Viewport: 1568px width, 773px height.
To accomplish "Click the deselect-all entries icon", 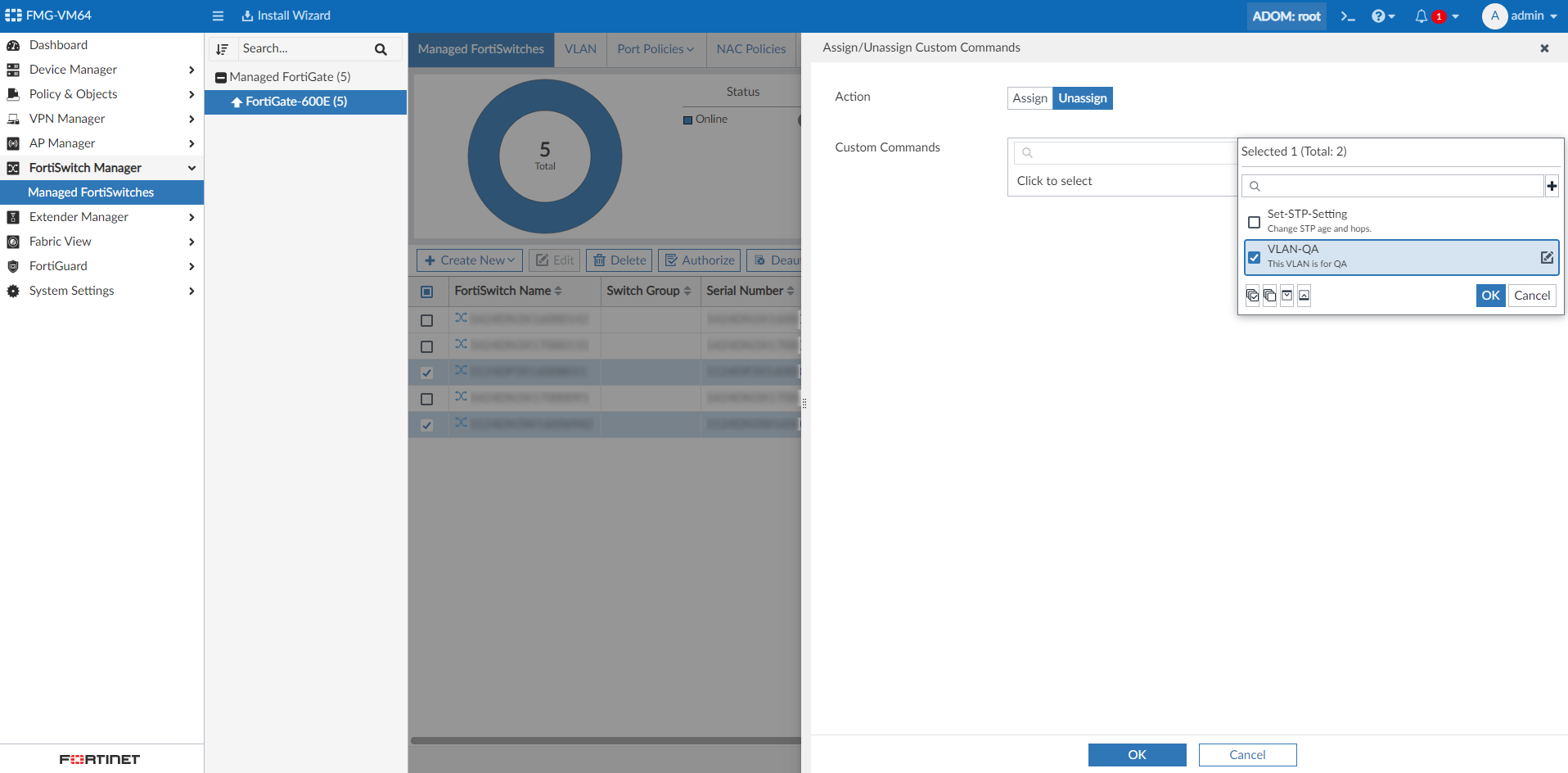I will pyautogui.click(x=1269, y=296).
